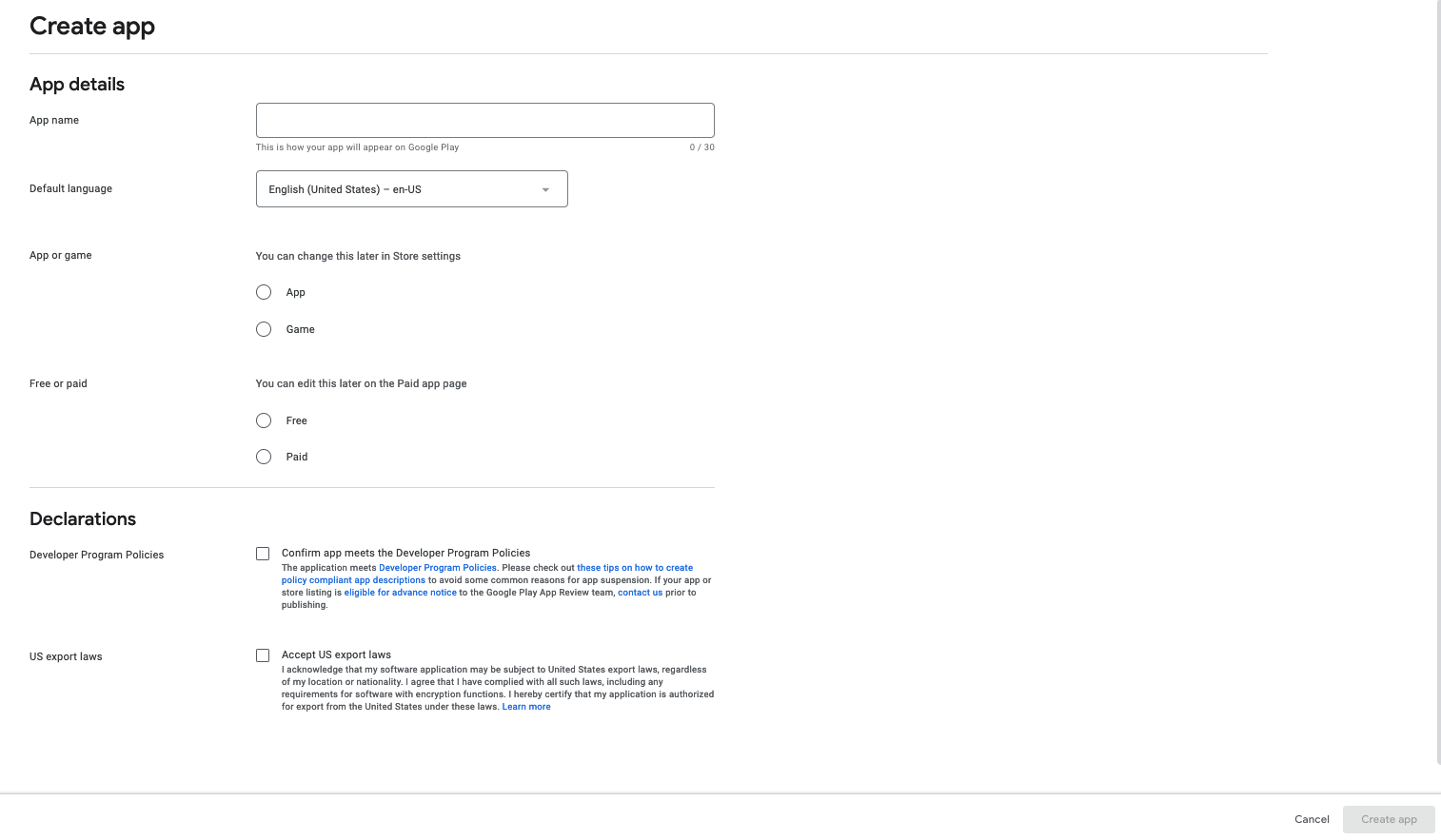Open the Learn more link for export laws

pos(526,707)
